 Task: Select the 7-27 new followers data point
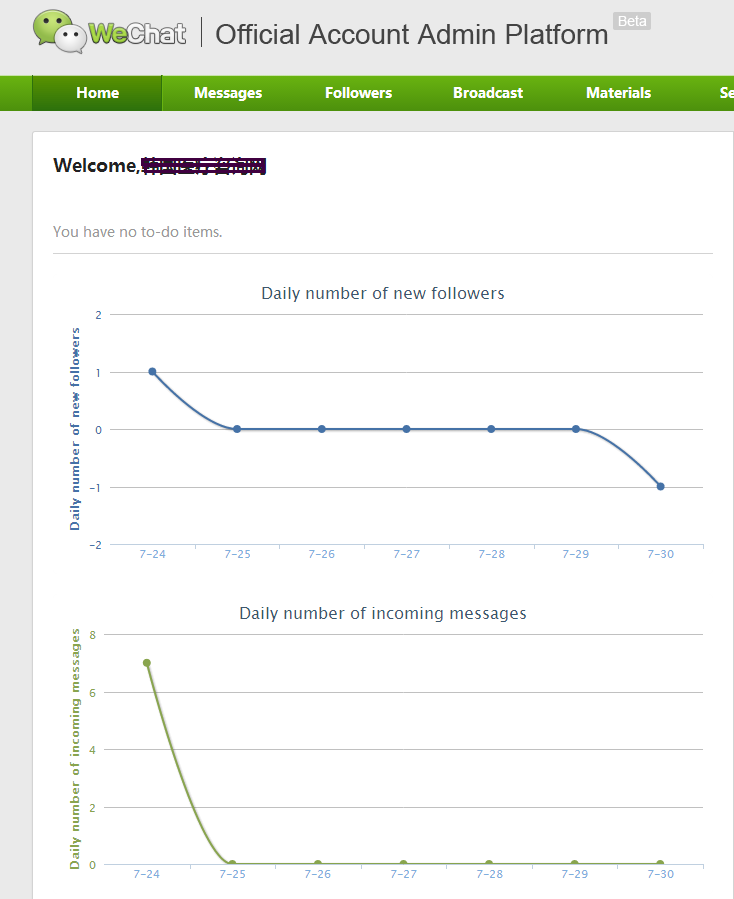tap(406, 429)
